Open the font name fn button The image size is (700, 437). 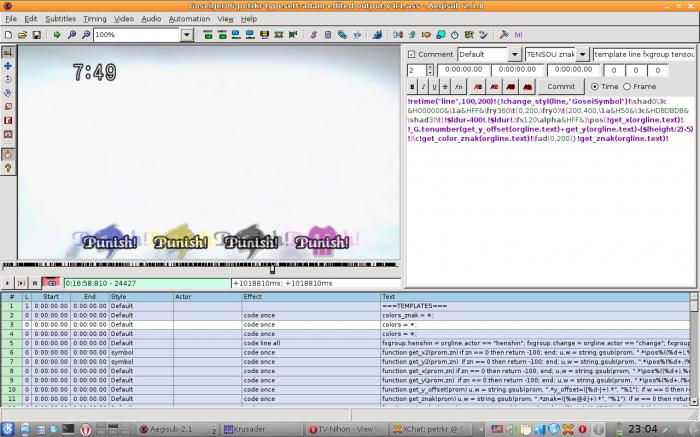[458, 87]
